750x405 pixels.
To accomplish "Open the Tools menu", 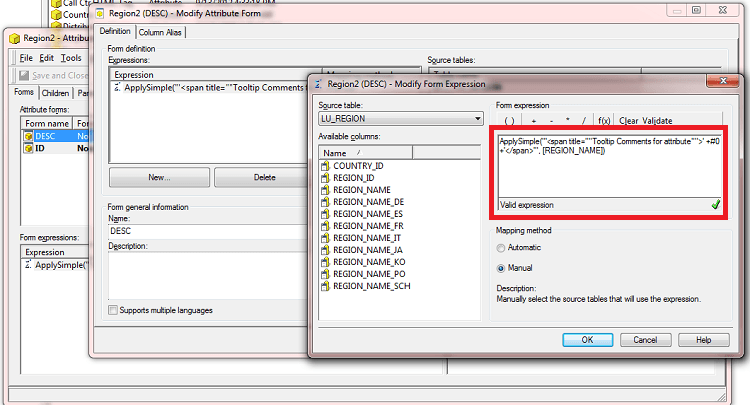I will pyautogui.click(x=70, y=58).
